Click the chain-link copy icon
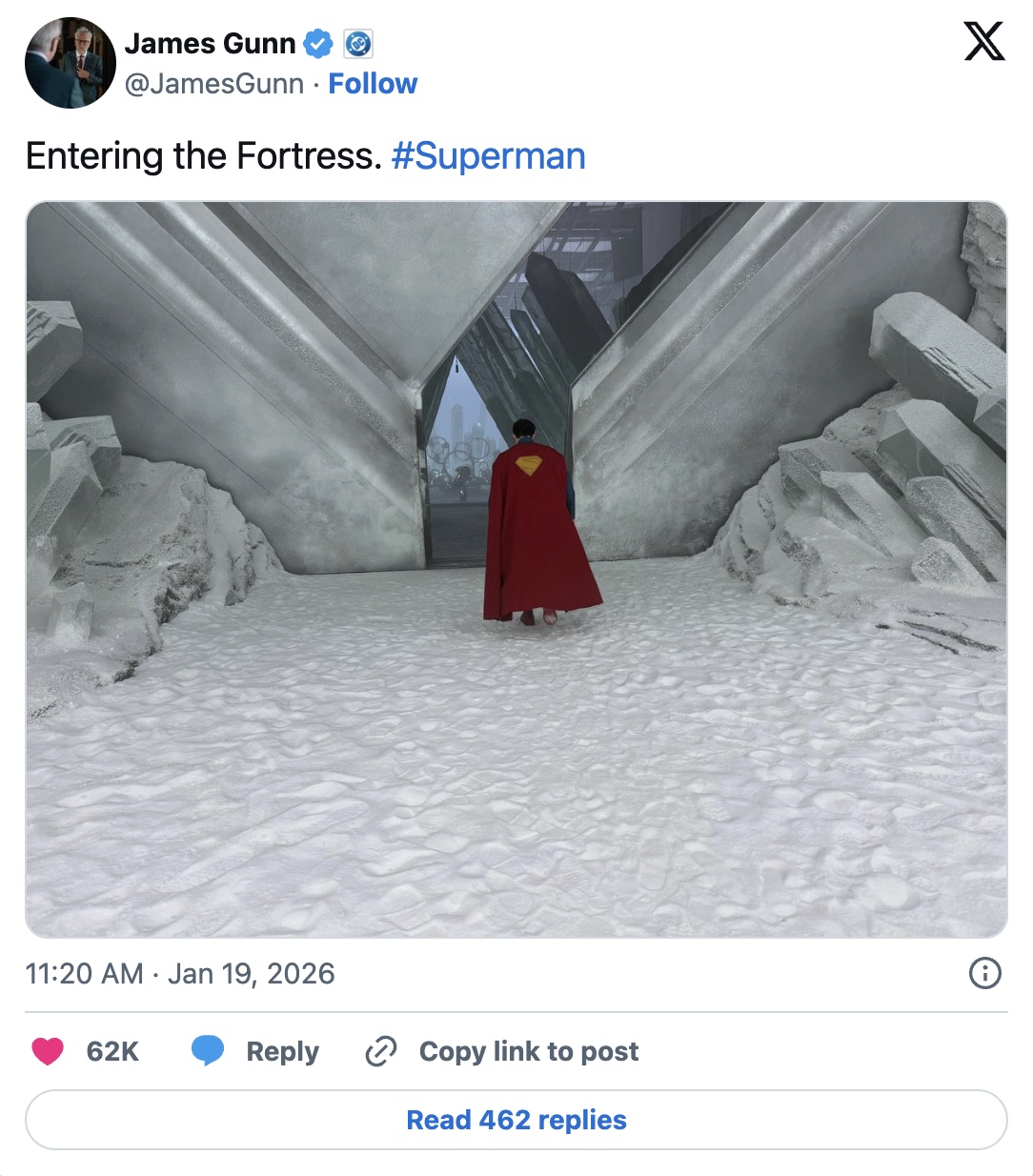Image resolution: width=1033 pixels, height=1176 pixels. click(x=381, y=1051)
